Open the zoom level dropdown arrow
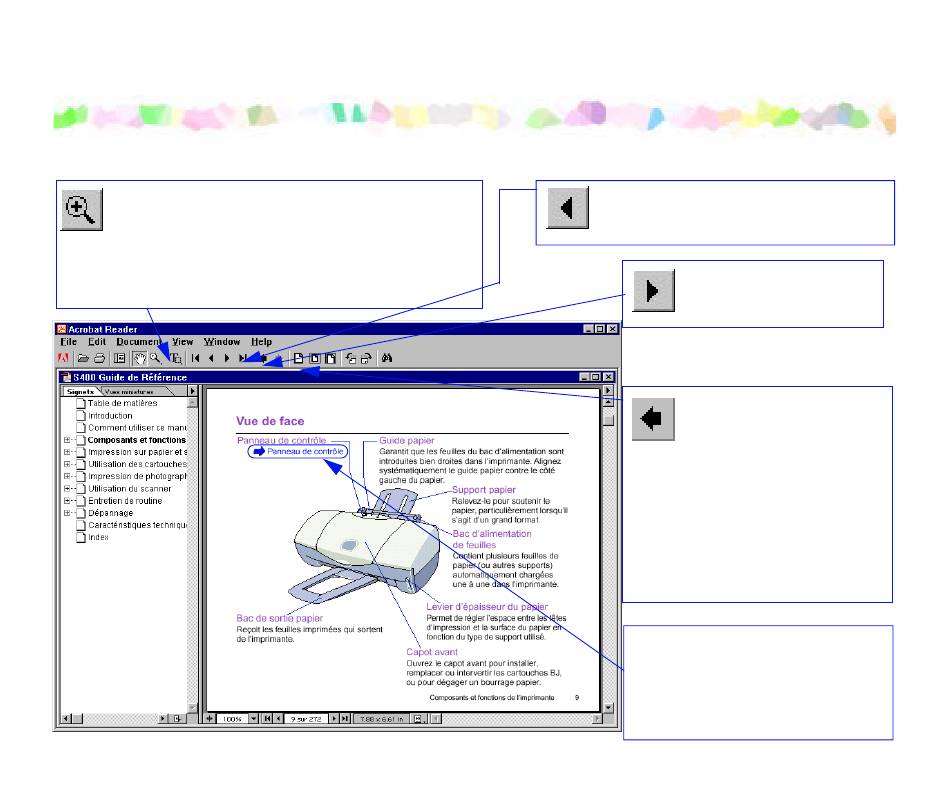Screen dimensions: 950x792 click(254, 719)
